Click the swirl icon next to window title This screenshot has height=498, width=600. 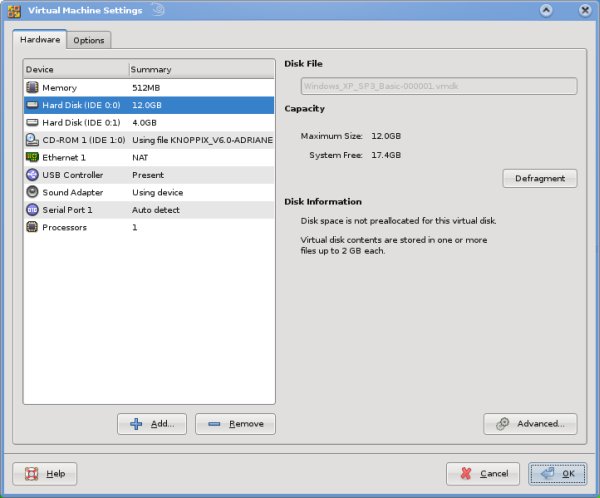[x=158, y=10]
